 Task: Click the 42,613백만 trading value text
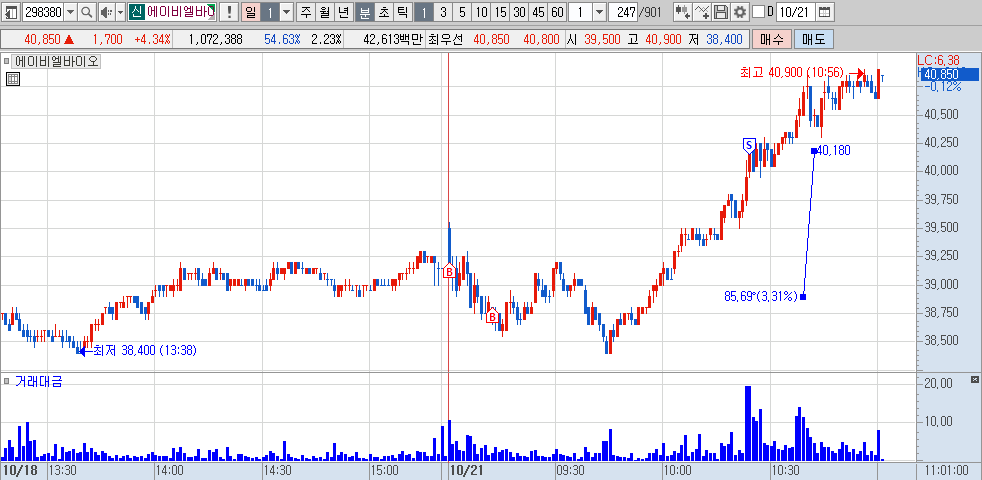click(393, 39)
